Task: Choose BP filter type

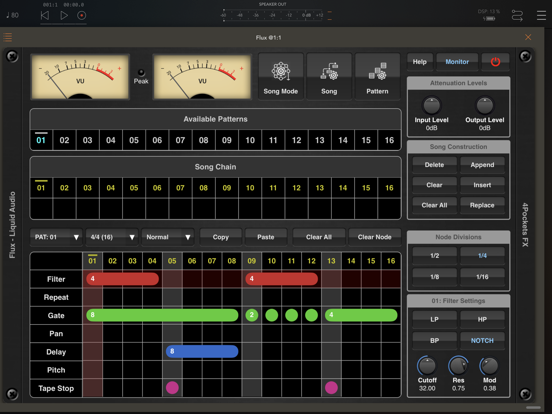Action: click(434, 340)
